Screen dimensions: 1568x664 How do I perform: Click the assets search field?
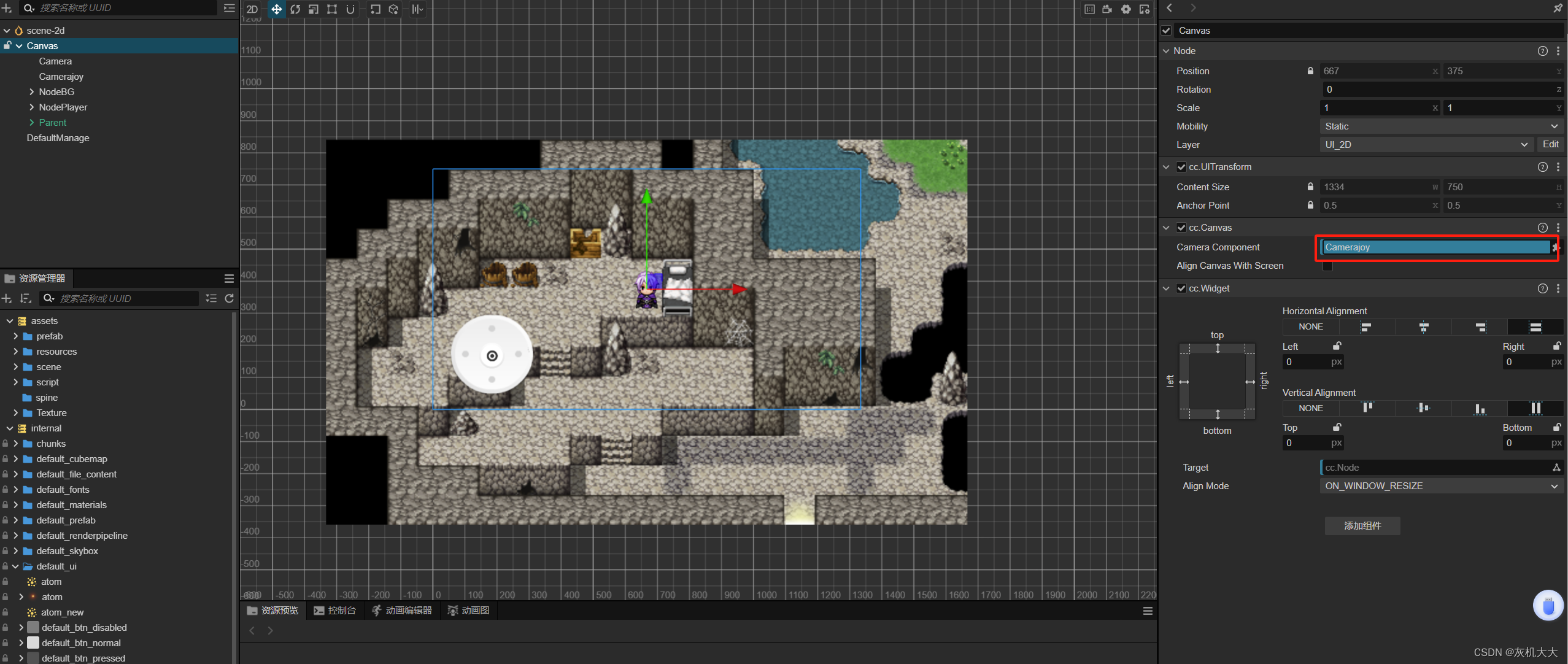click(120, 298)
